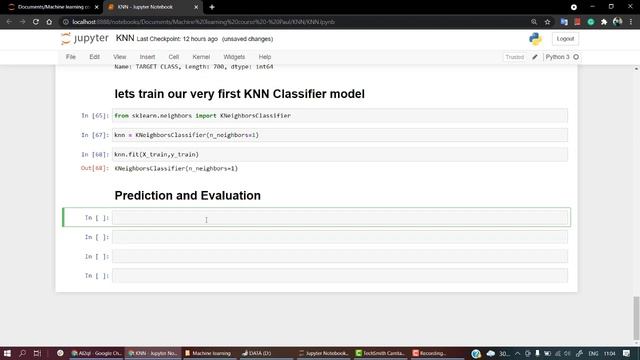
Task: Click the Trusted notebook button
Action: (x=514, y=57)
